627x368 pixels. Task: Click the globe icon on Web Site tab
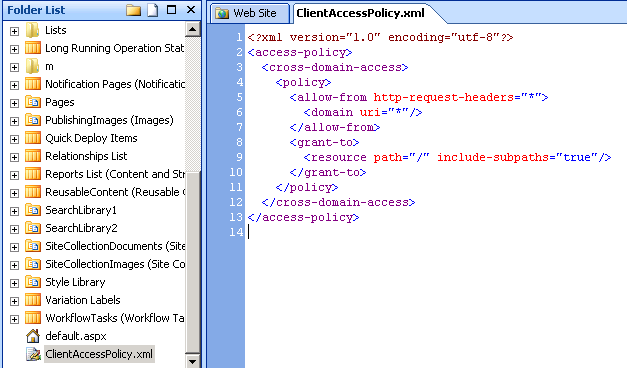click(x=222, y=13)
